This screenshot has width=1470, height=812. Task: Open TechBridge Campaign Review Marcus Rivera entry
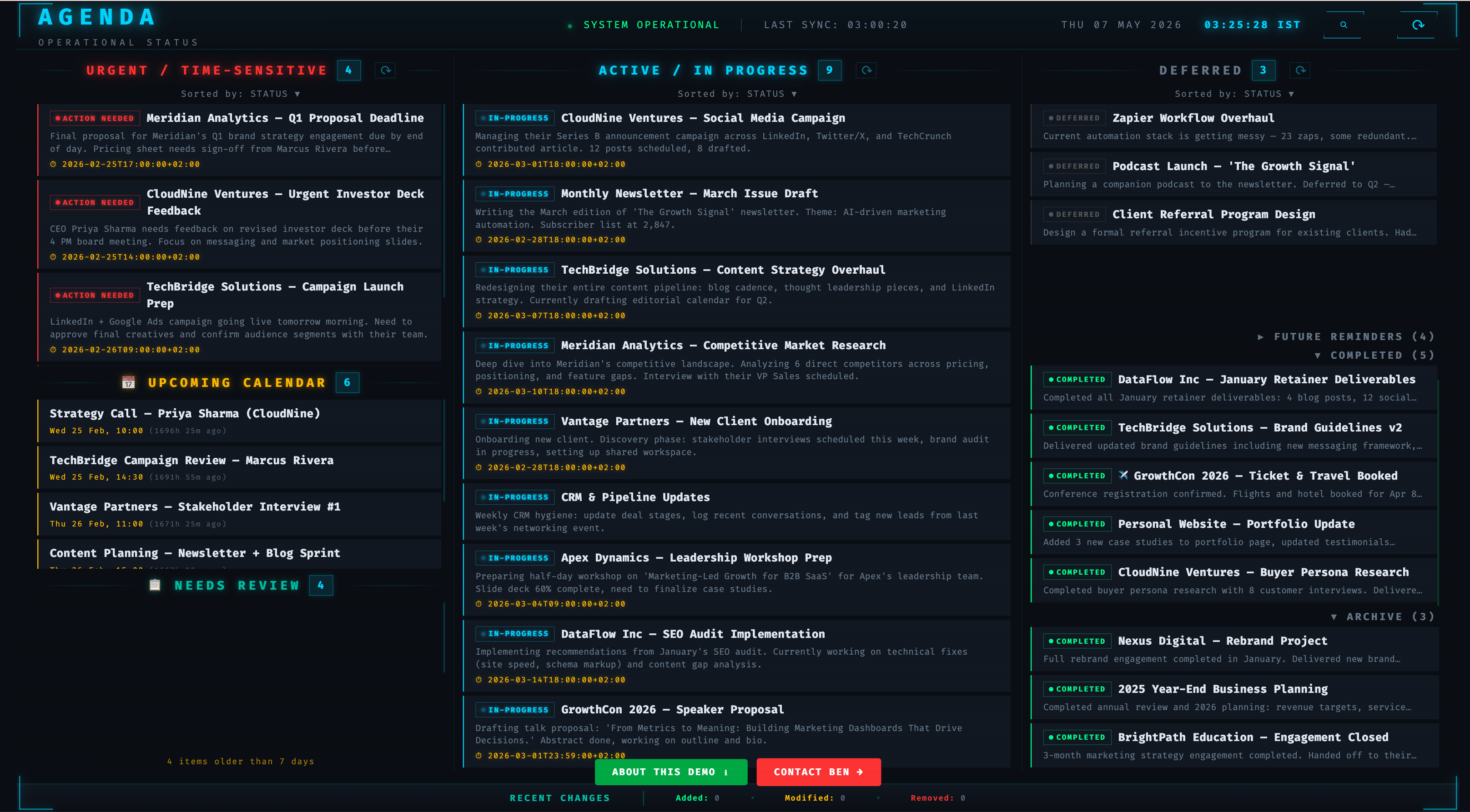(x=240, y=467)
